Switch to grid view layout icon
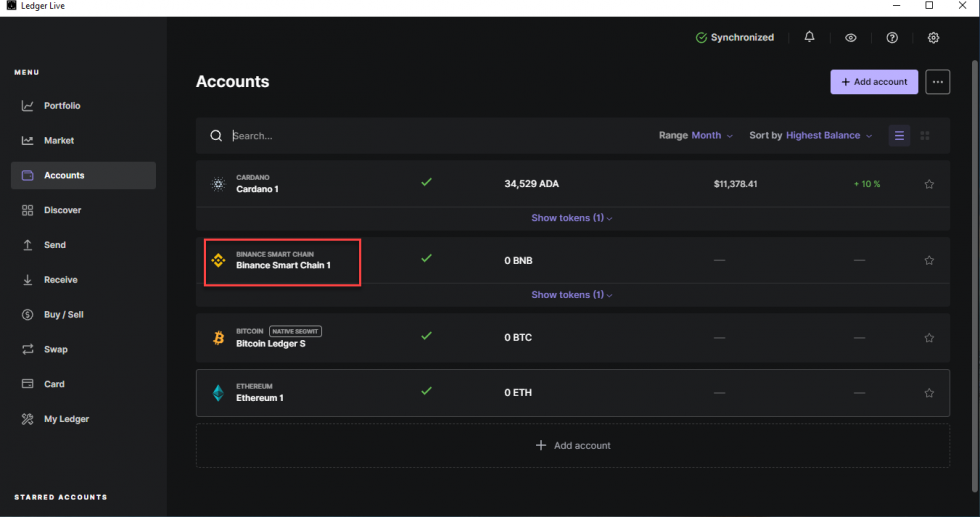The image size is (980, 517). [925, 136]
